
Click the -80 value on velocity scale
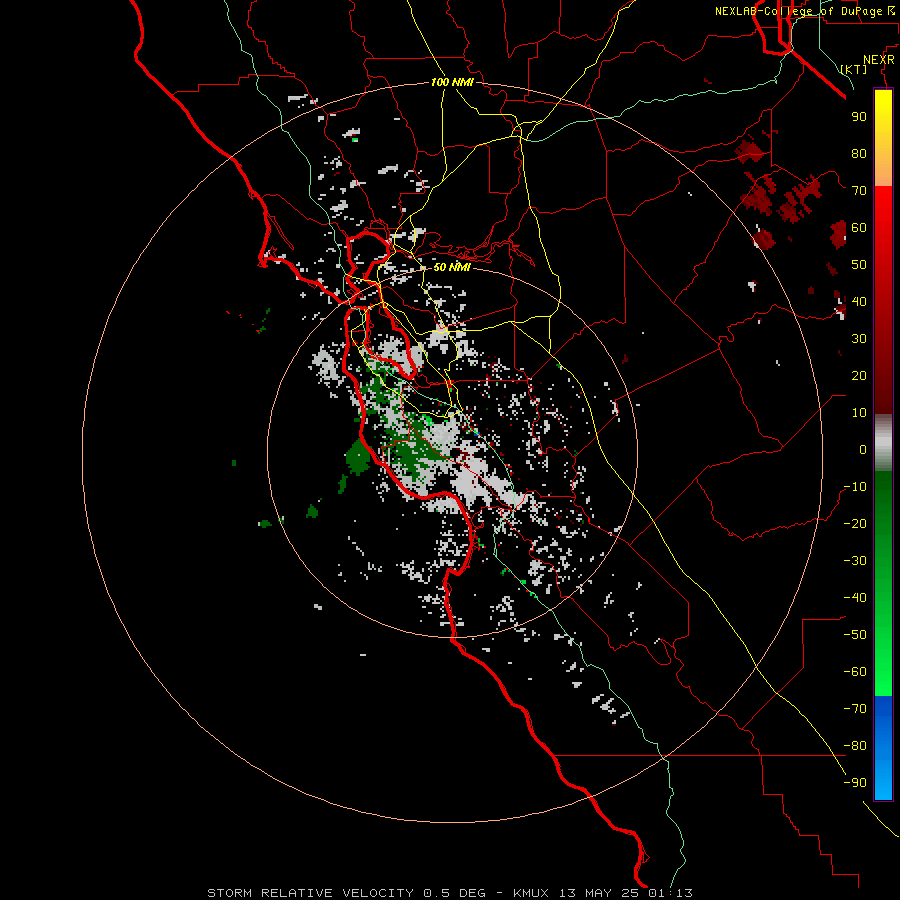855,746
